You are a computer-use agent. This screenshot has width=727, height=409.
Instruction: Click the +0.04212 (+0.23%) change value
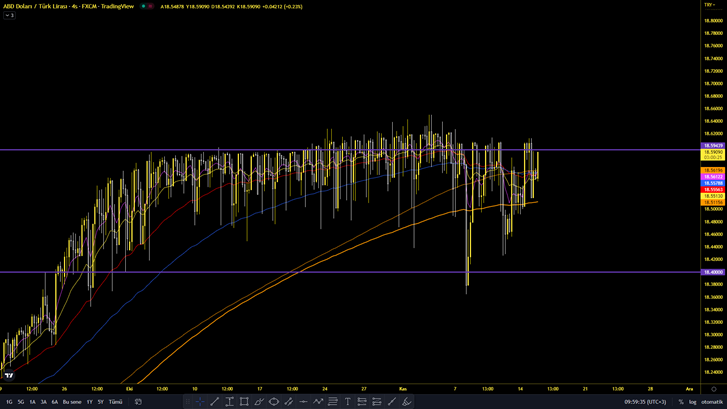(x=283, y=6)
